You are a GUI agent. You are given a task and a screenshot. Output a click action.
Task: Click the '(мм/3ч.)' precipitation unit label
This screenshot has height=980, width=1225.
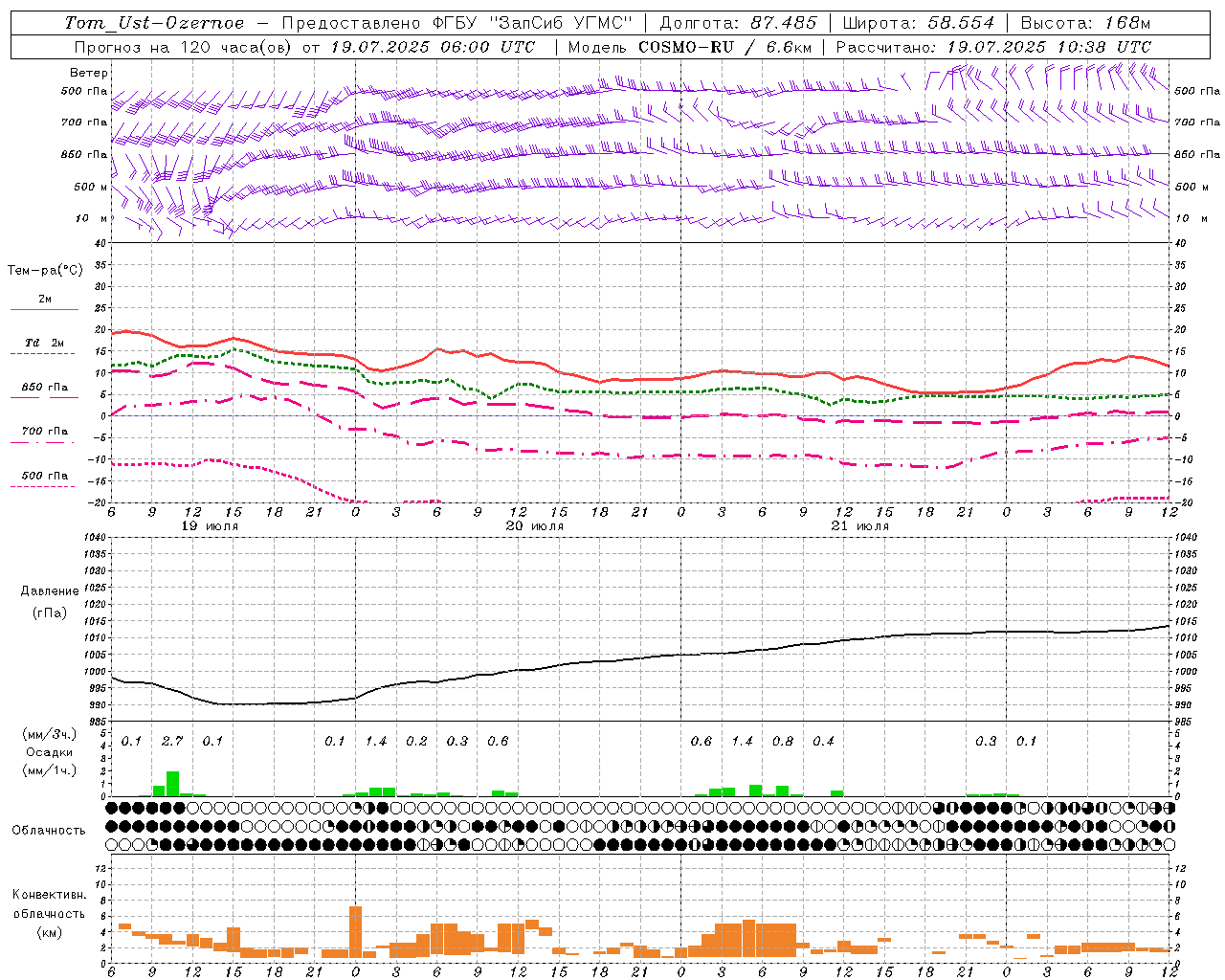click(49, 734)
